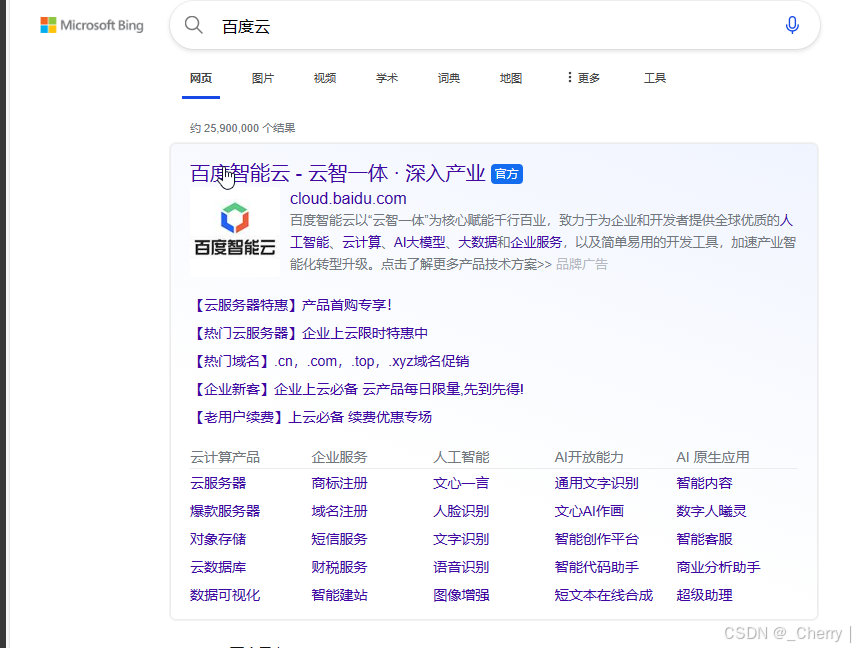
Task: Click the 文字识别 link
Action: pyautogui.click(x=461, y=539)
